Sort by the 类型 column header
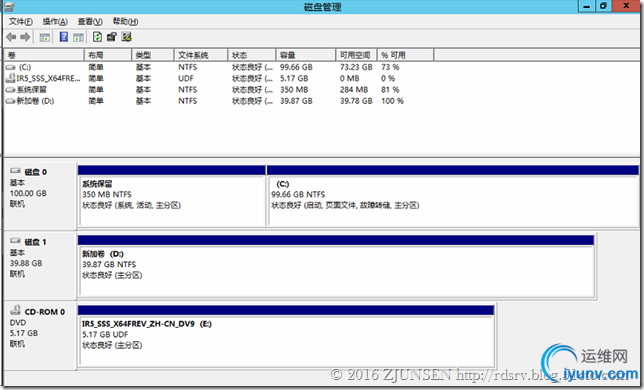 [x=153, y=55]
